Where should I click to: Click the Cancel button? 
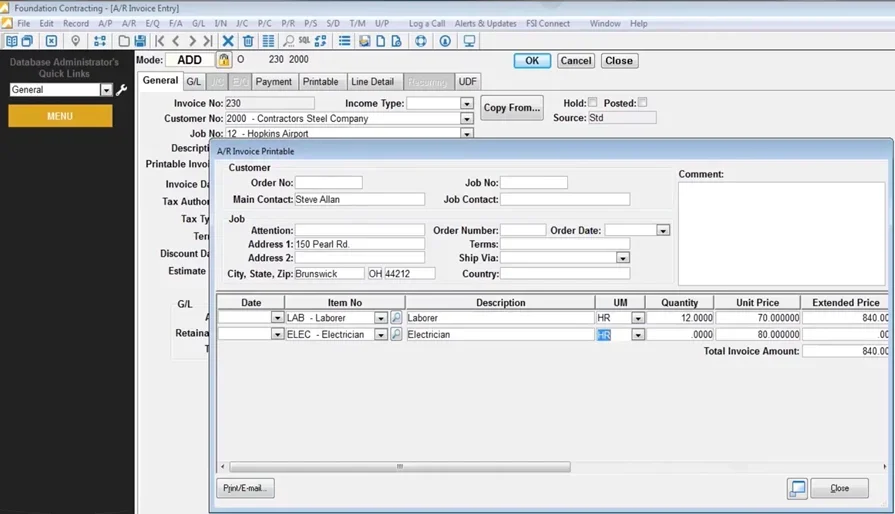point(575,60)
